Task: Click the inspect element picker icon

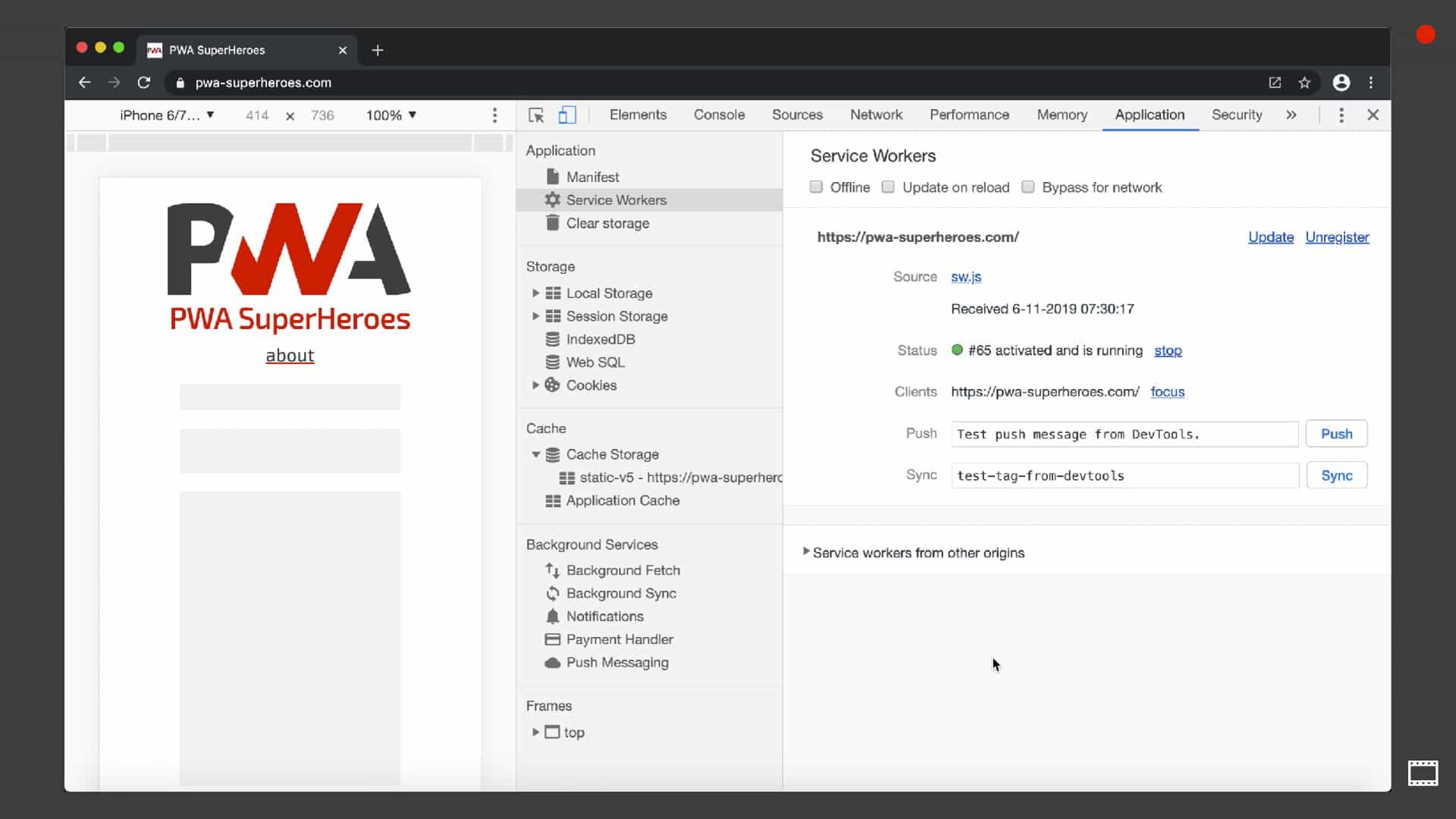Action: point(536,115)
